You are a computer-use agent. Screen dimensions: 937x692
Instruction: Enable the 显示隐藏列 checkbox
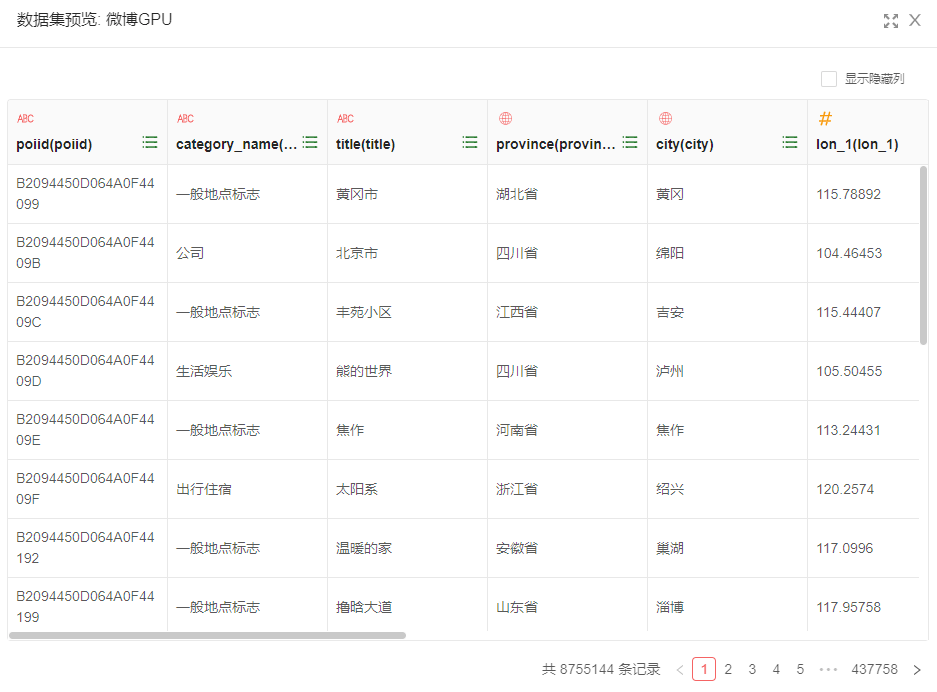(829, 79)
